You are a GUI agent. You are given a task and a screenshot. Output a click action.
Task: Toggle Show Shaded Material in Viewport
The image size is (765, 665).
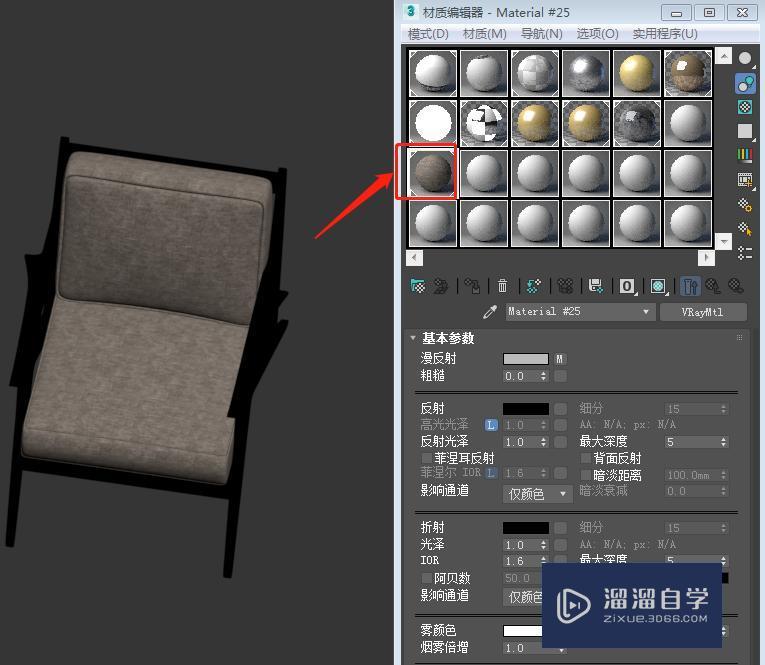point(658,286)
